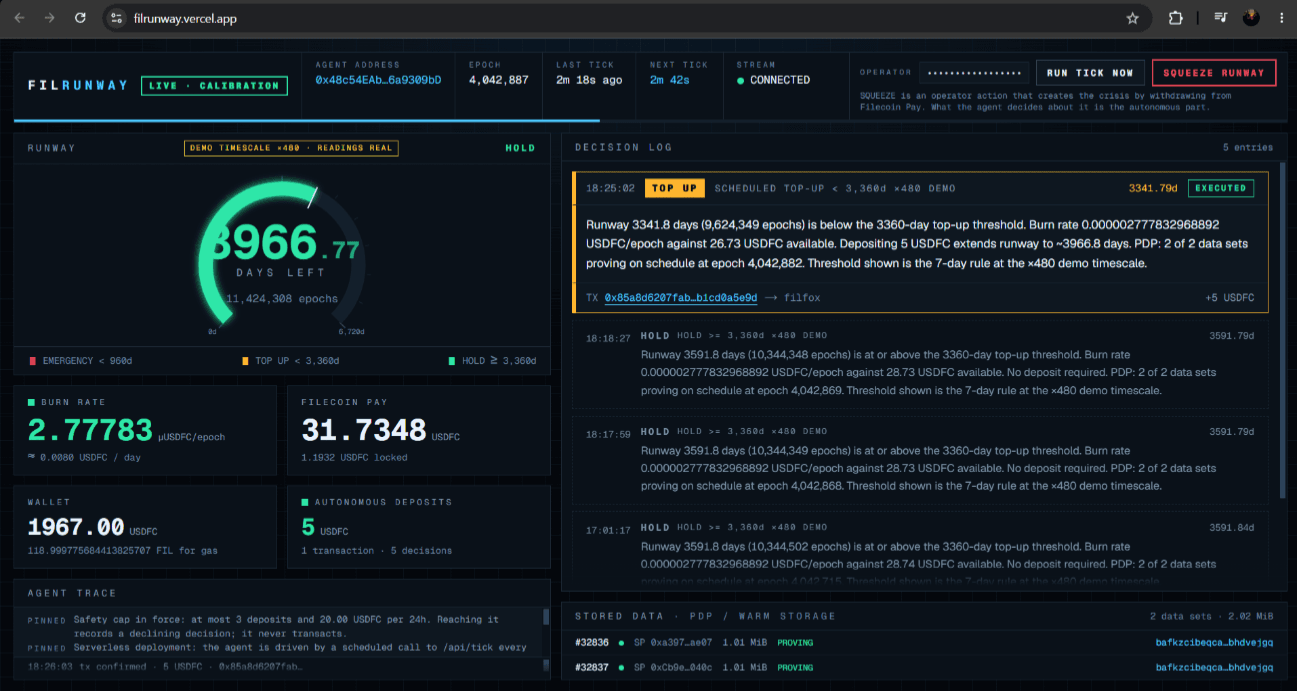Screen dimensions: 1297x691
Task: Click the FIL for gas amount under the Wallet balance
Action: coord(123,550)
